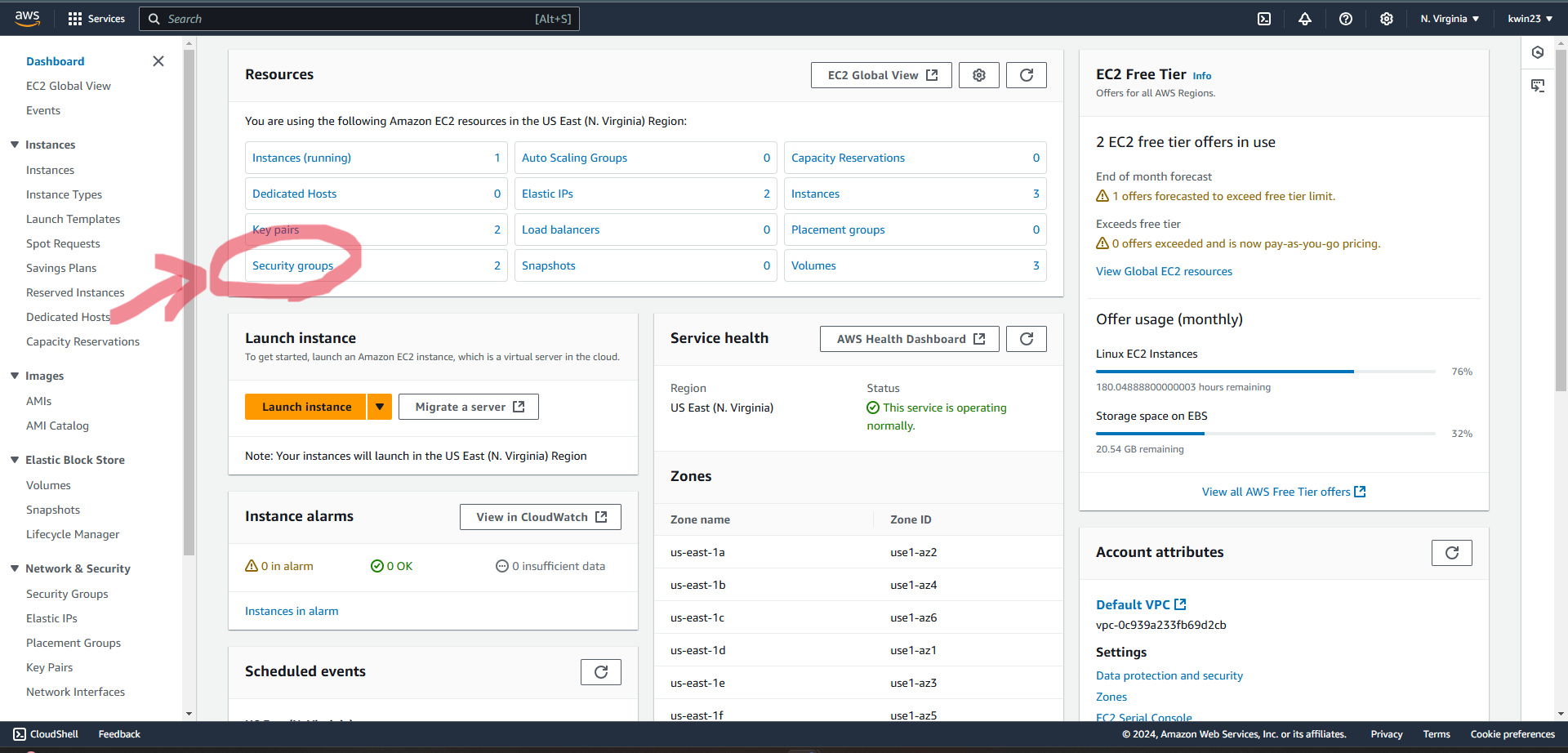1568x753 pixels.
Task: Open Key Pairs in the sidebar
Action: [49, 667]
